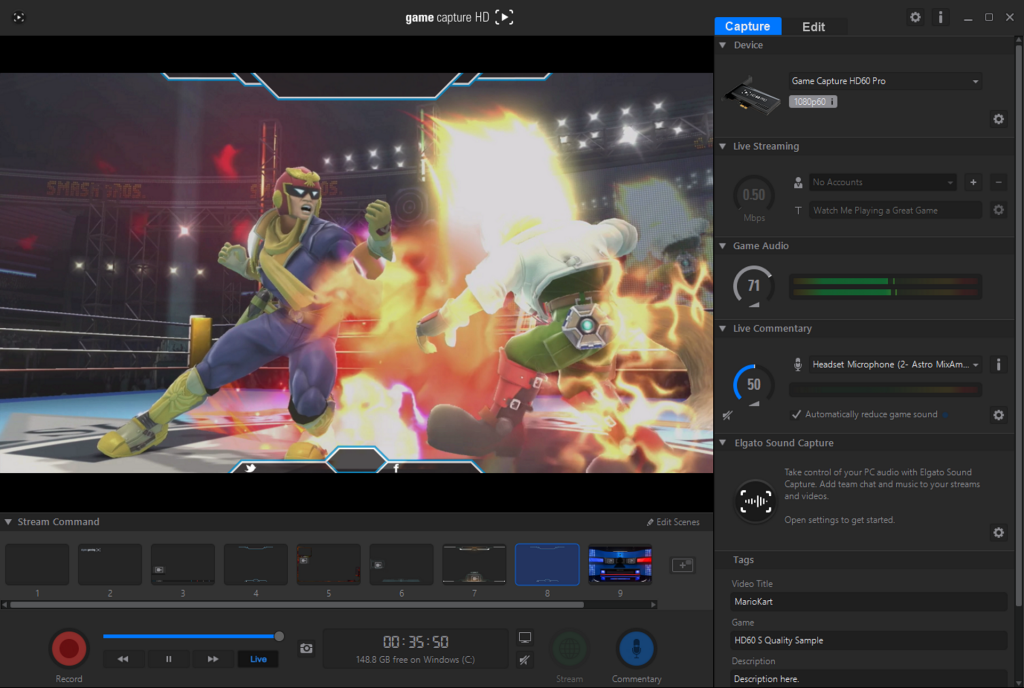Open Elgato Sound Capture settings gear

[999, 533]
